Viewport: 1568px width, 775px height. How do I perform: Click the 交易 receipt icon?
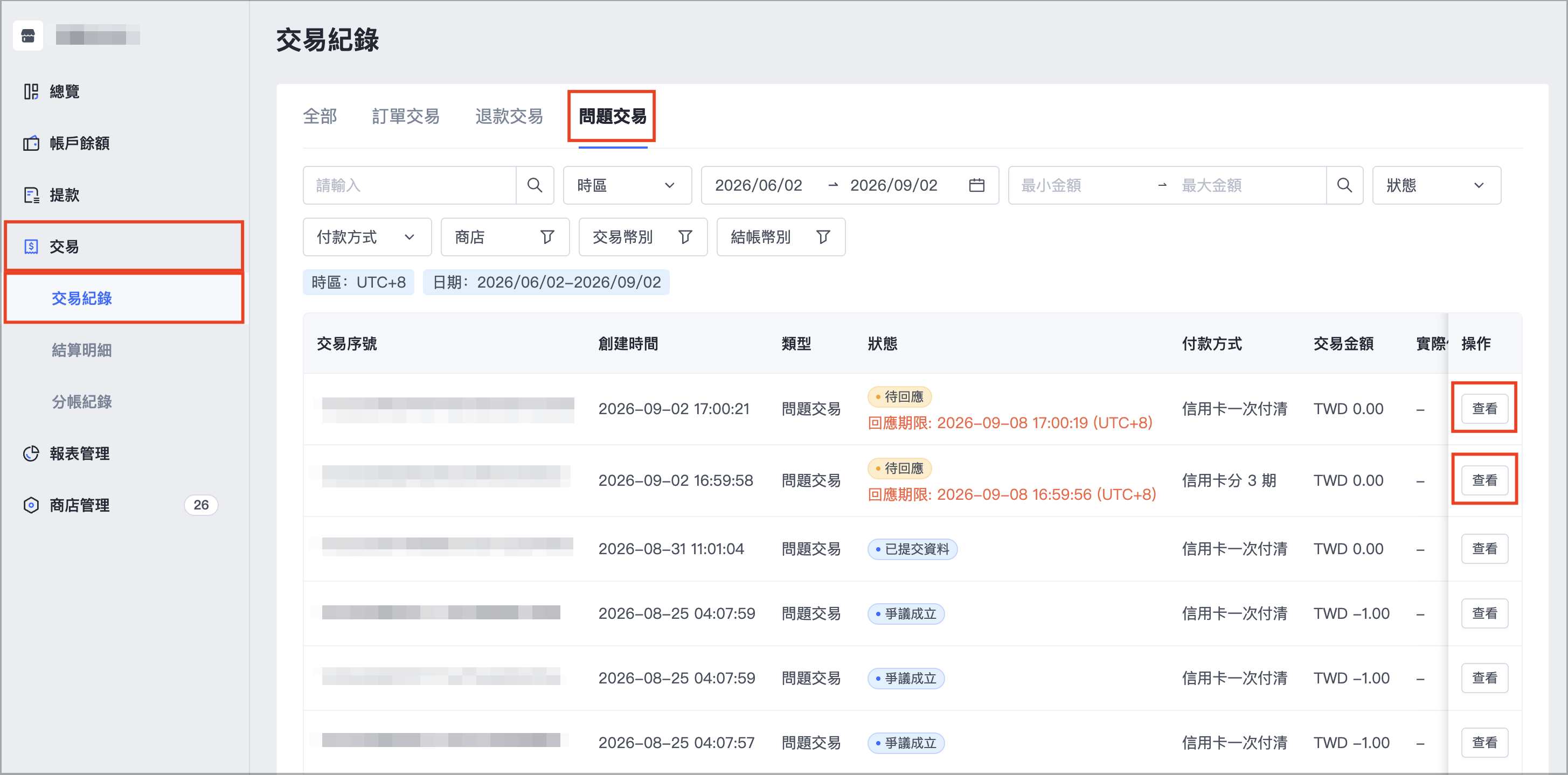[x=31, y=246]
